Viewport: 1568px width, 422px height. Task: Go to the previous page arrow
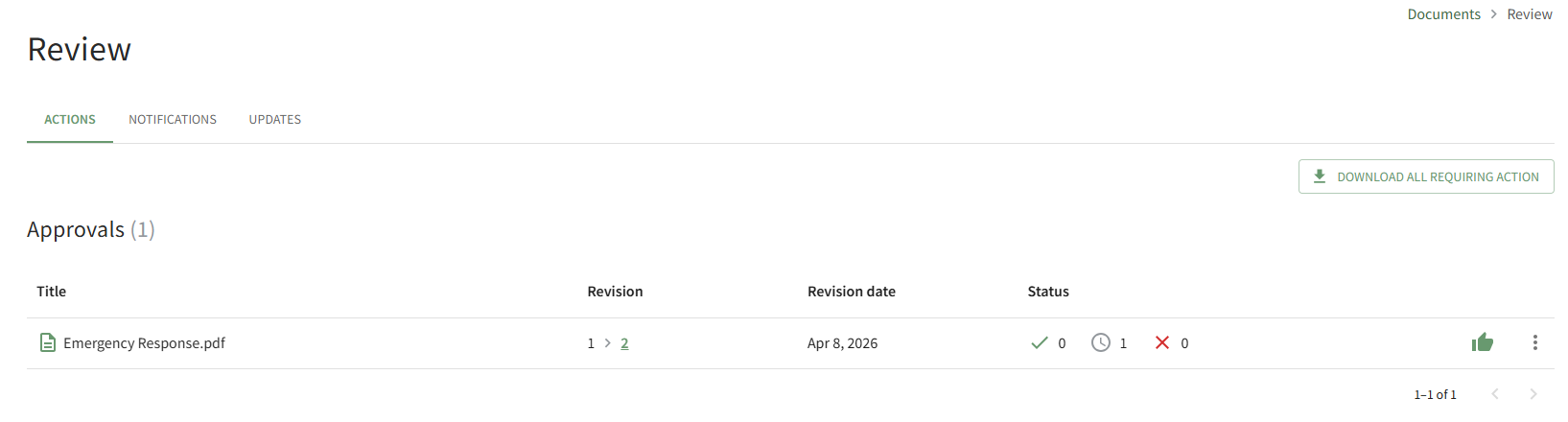coord(1494,394)
